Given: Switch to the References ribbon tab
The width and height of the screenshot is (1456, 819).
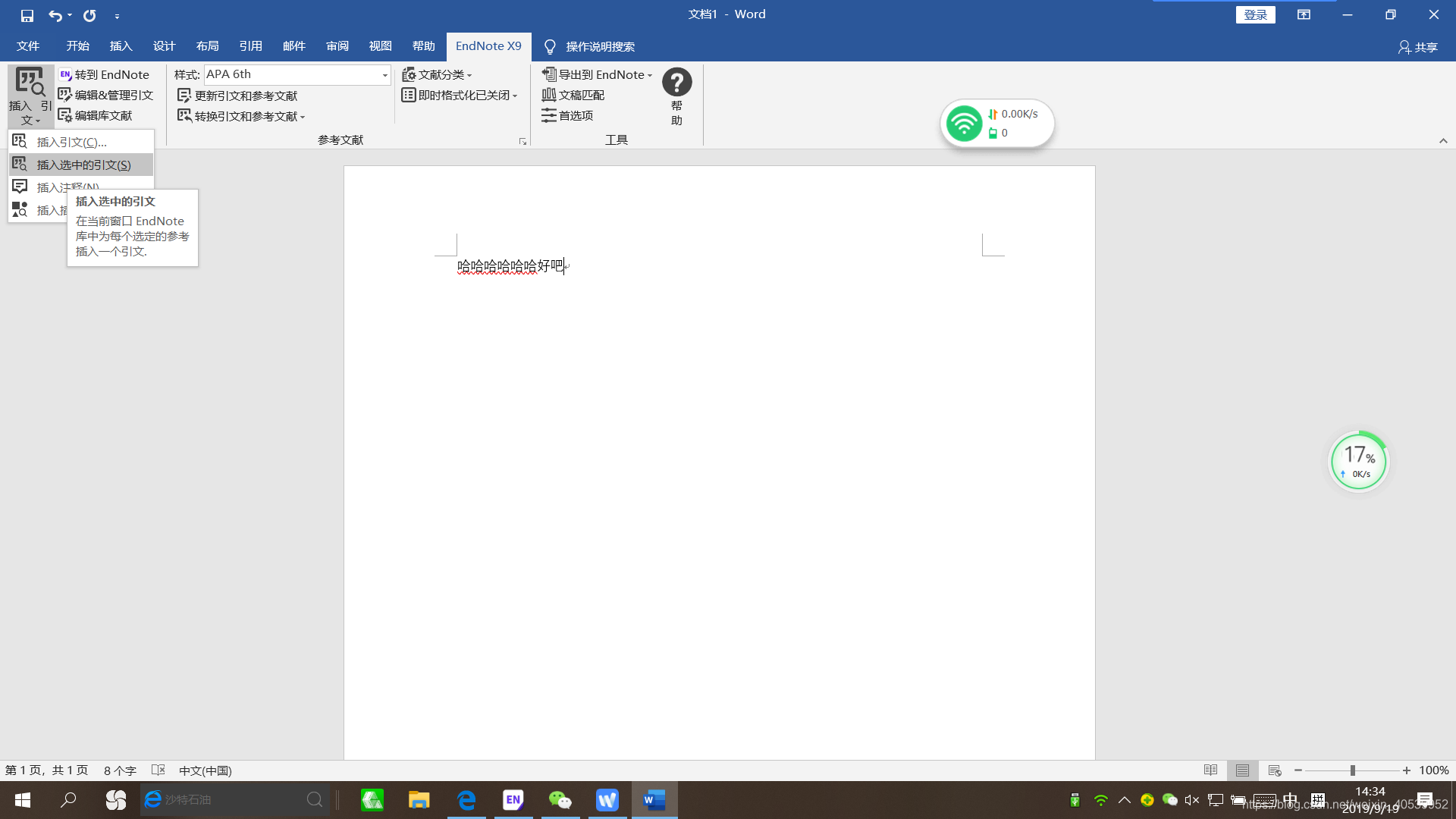Looking at the screenshot, I should (x=250, y=46).
